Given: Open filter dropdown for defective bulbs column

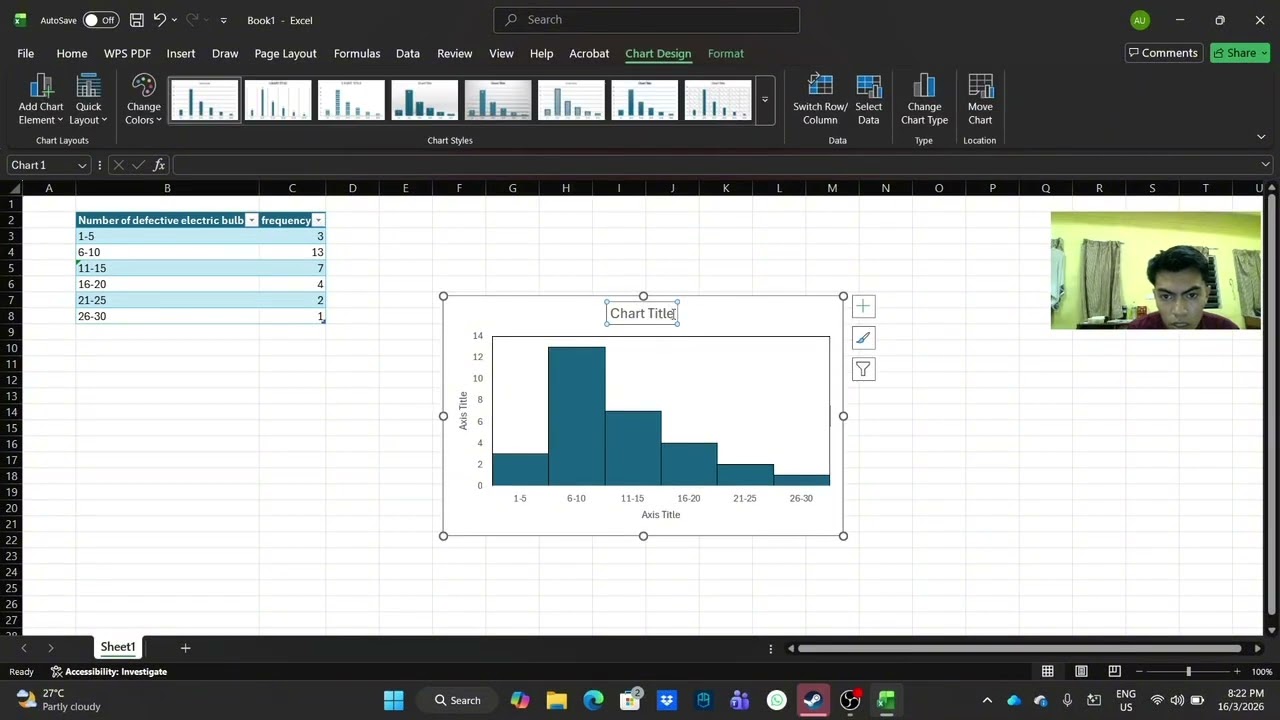Looking at the screenshot, I should (x=252, y=220).
